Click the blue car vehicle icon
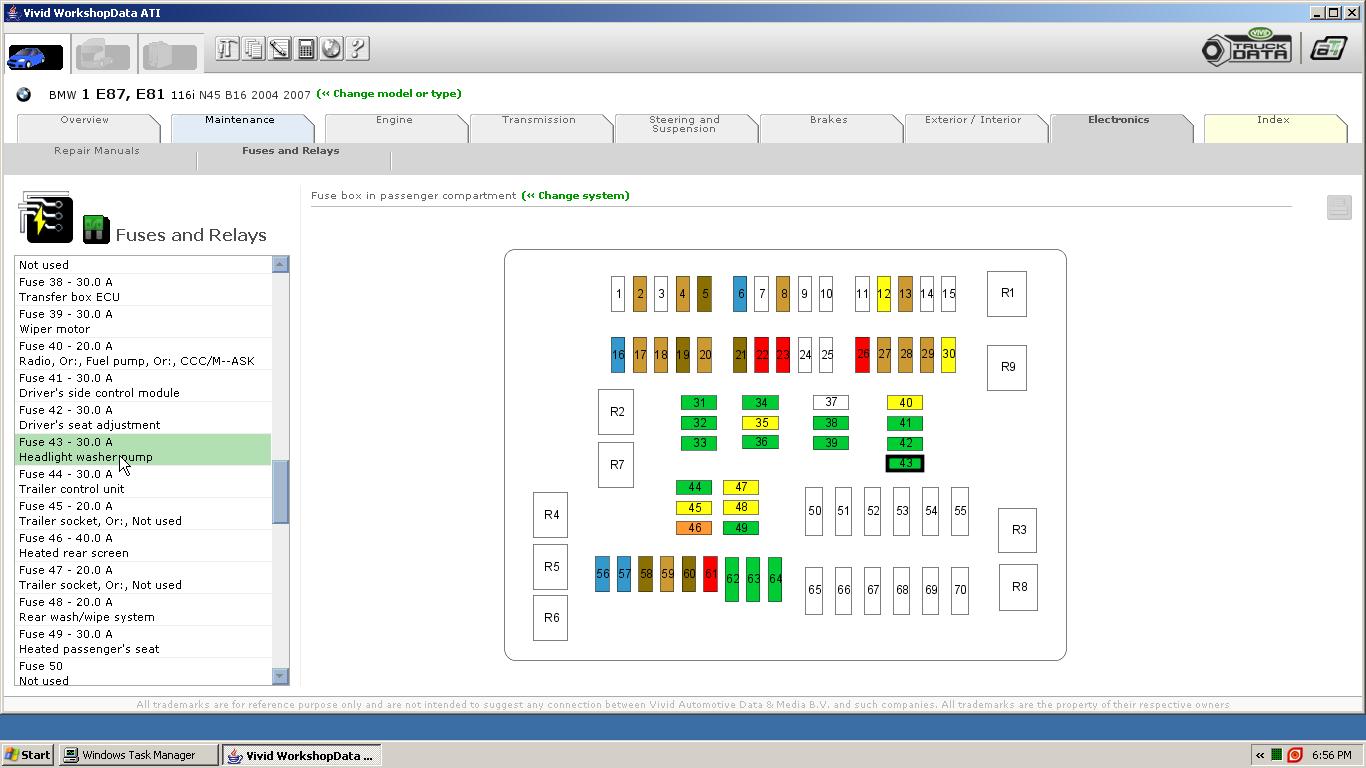This screenshot has height=768, width=1366. coord(35,56)
